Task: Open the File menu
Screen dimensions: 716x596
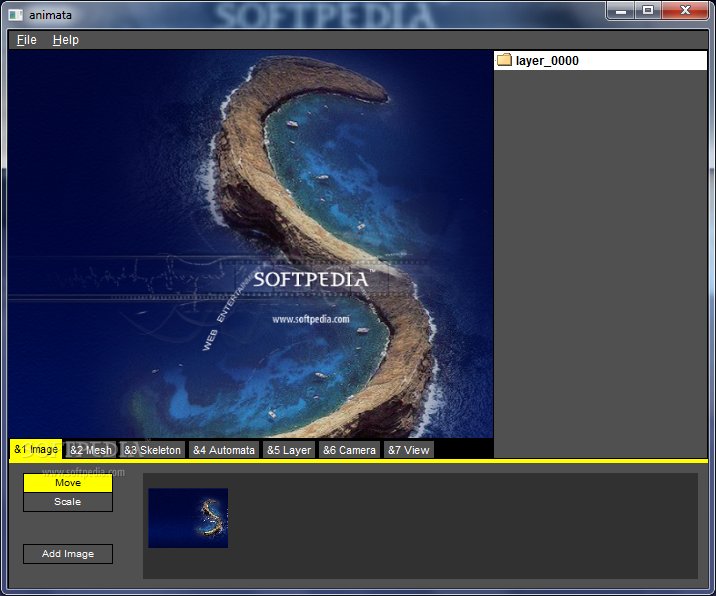Action: coord(26,40)
